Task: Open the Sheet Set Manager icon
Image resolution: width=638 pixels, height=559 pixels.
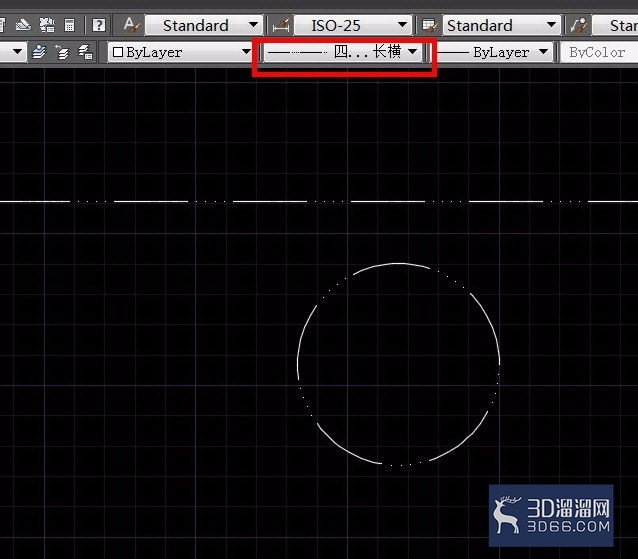Action: pyautogui.click(x=23, y=25)
